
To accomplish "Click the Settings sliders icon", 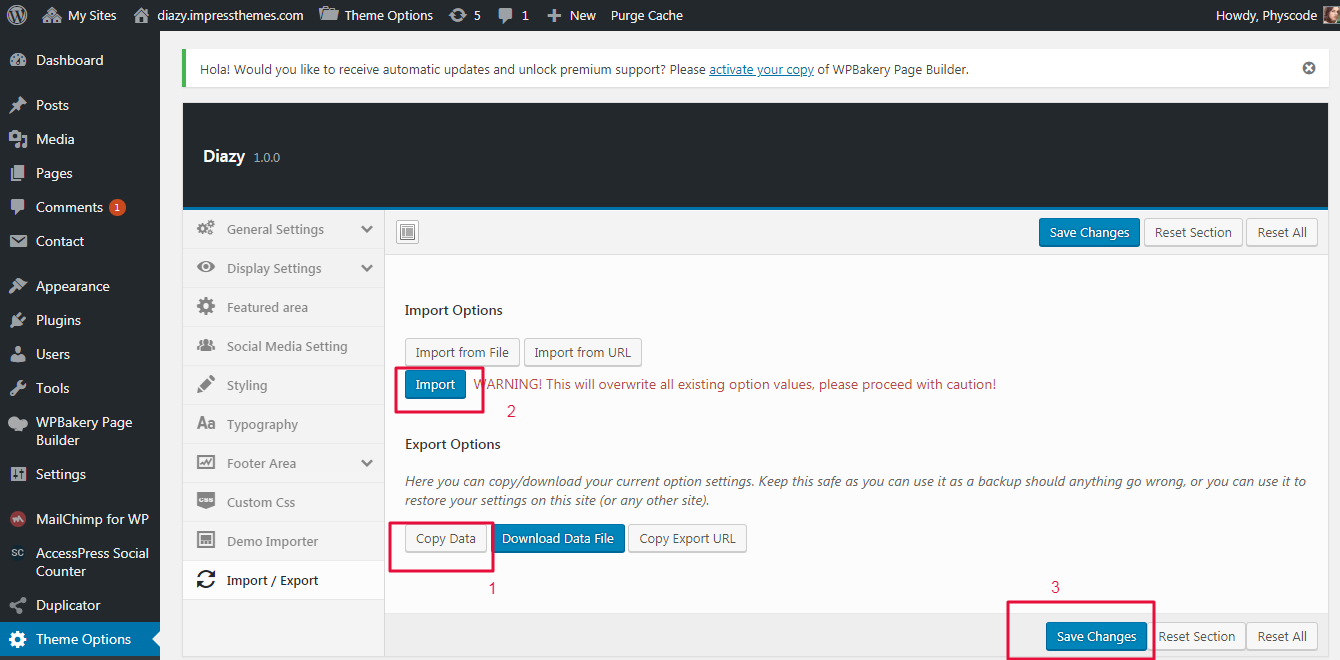I will (x=18, y=474).
